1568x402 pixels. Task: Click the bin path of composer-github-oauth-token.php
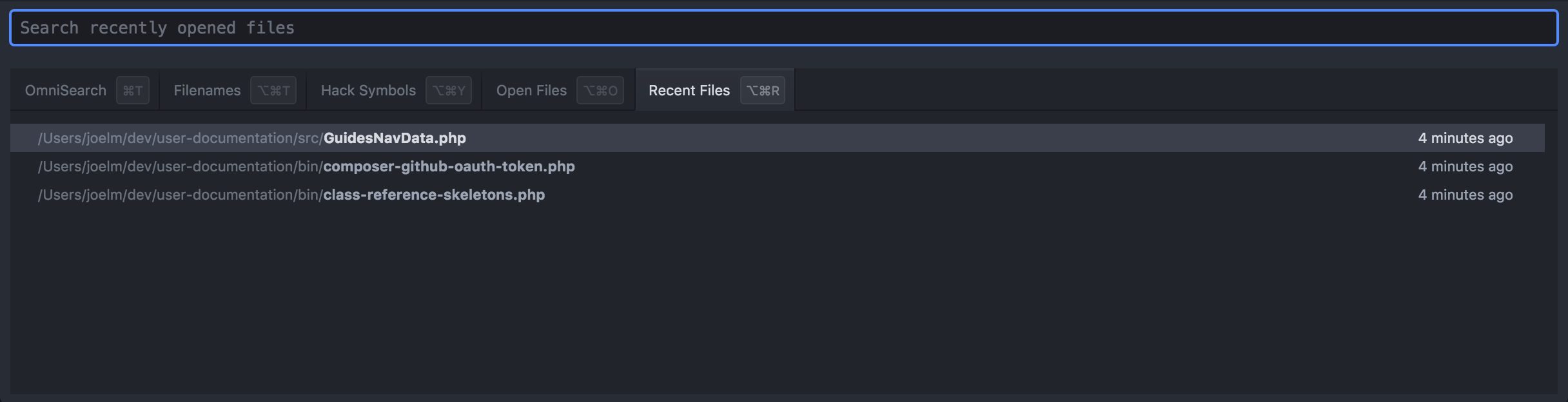pyautogui.click(x=181, y=166)
